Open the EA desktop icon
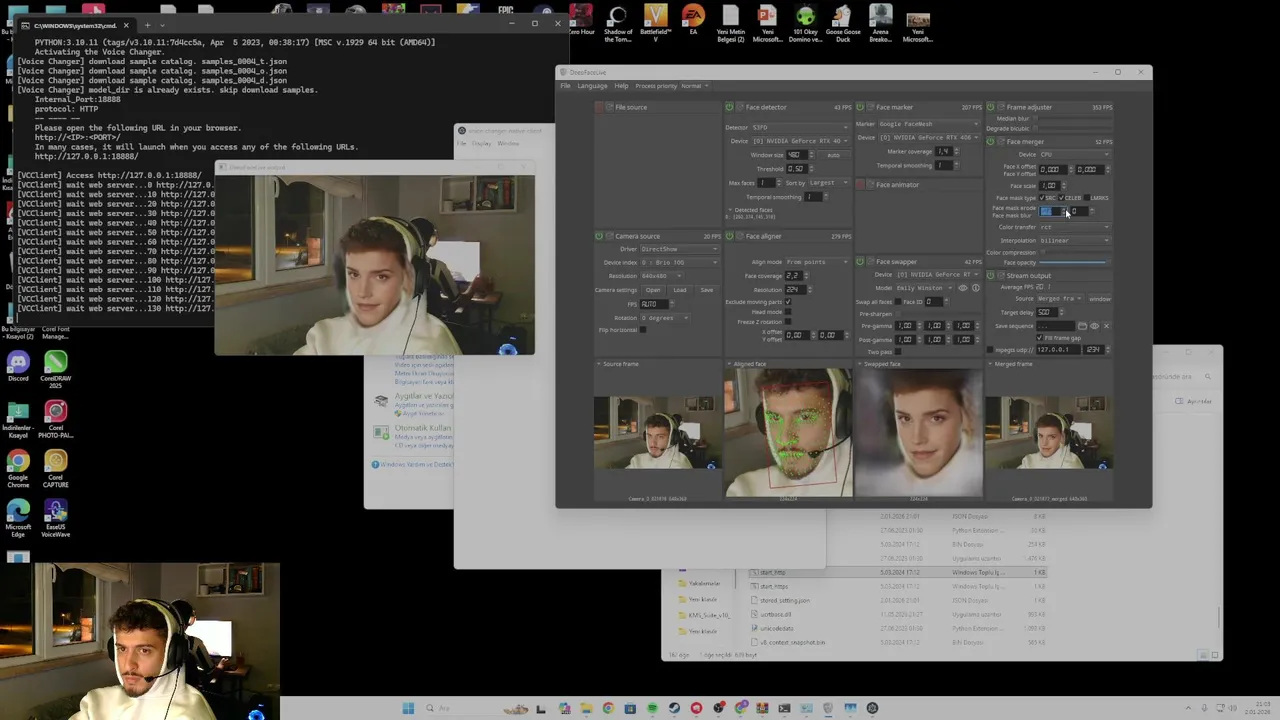The width and height of the screenshot is (1280, 720). coord(692,21)
